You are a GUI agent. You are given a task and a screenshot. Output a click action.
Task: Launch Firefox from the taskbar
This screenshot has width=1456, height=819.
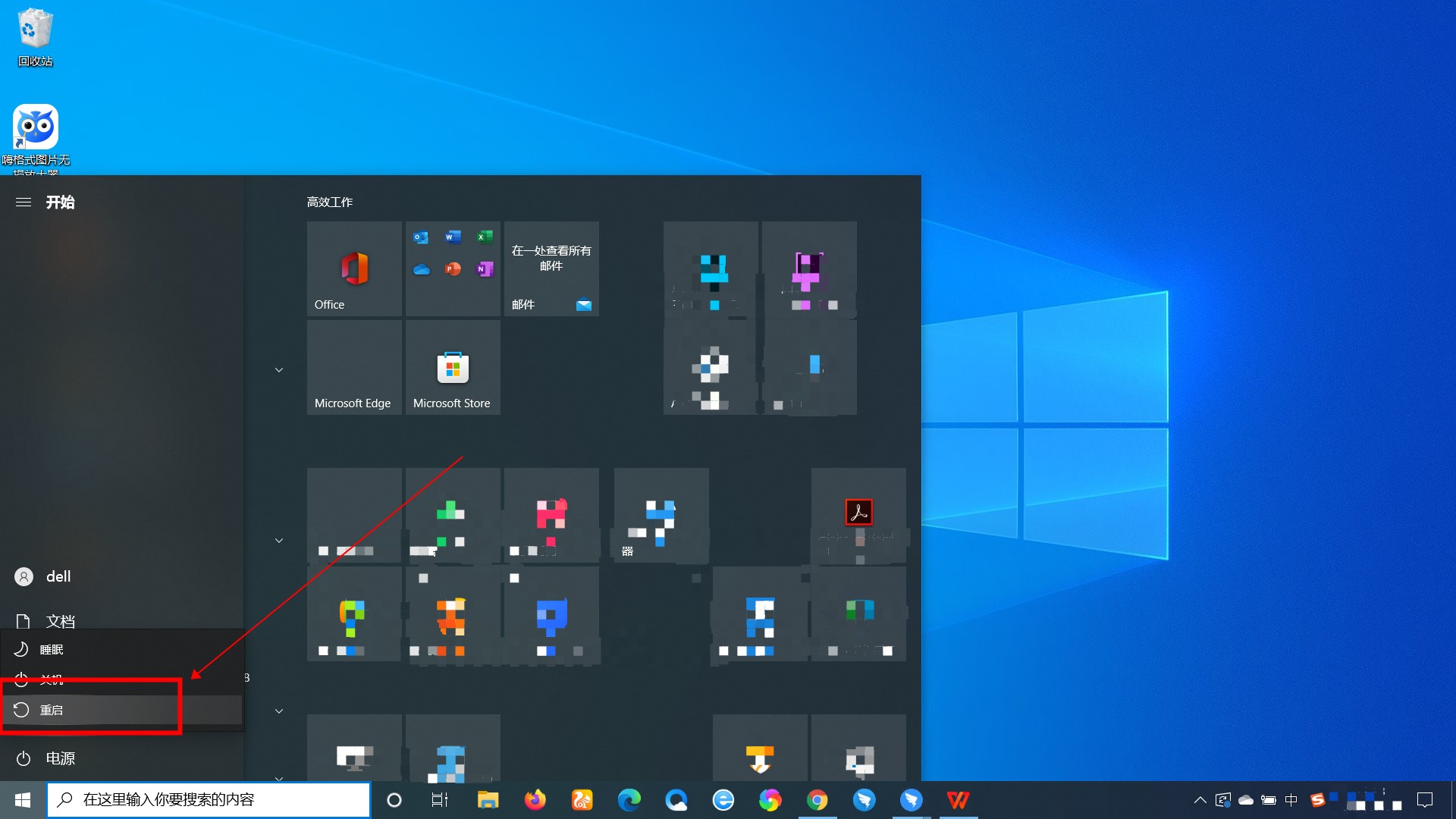pyautogui.click(x=535, y=800)
